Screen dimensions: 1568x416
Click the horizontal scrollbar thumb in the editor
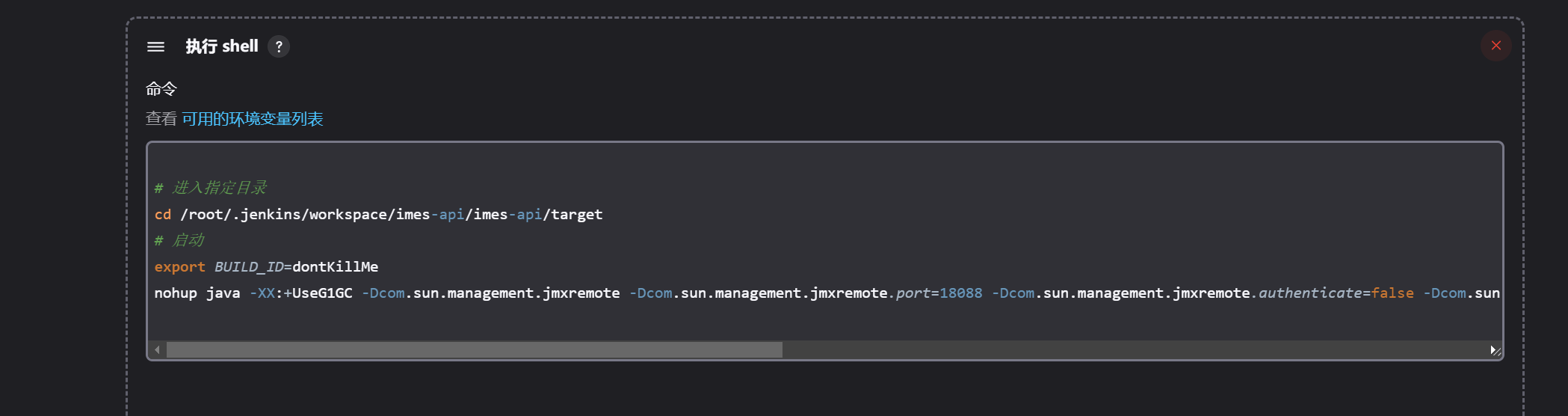point(474,349)
